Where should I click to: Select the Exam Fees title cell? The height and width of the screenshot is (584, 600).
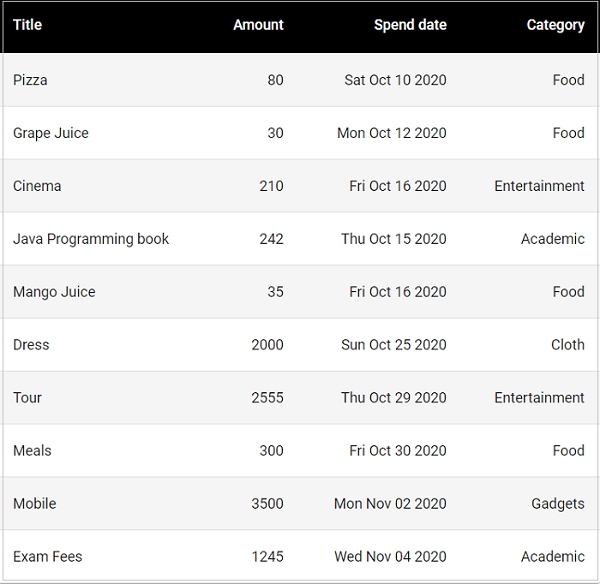tap(48, 557)
